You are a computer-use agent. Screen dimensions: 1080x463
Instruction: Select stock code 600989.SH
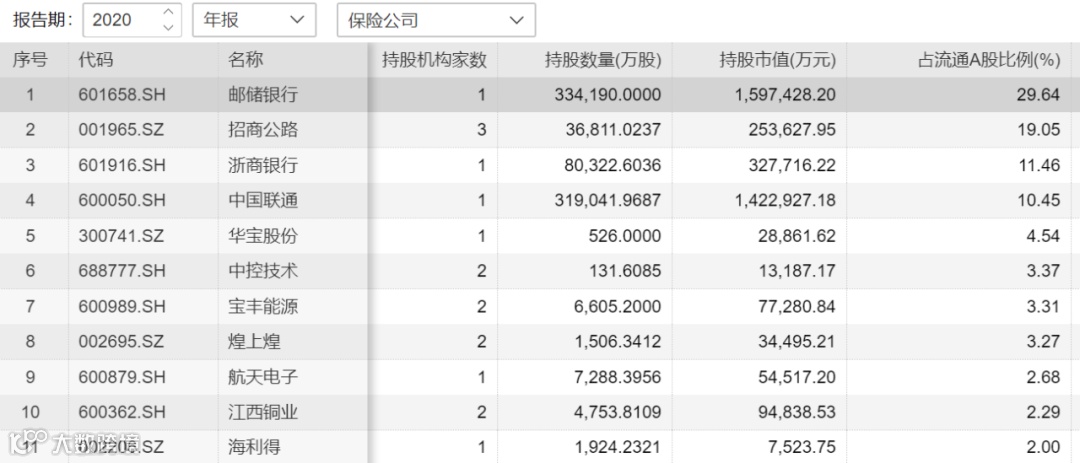(x=122, y=307)
